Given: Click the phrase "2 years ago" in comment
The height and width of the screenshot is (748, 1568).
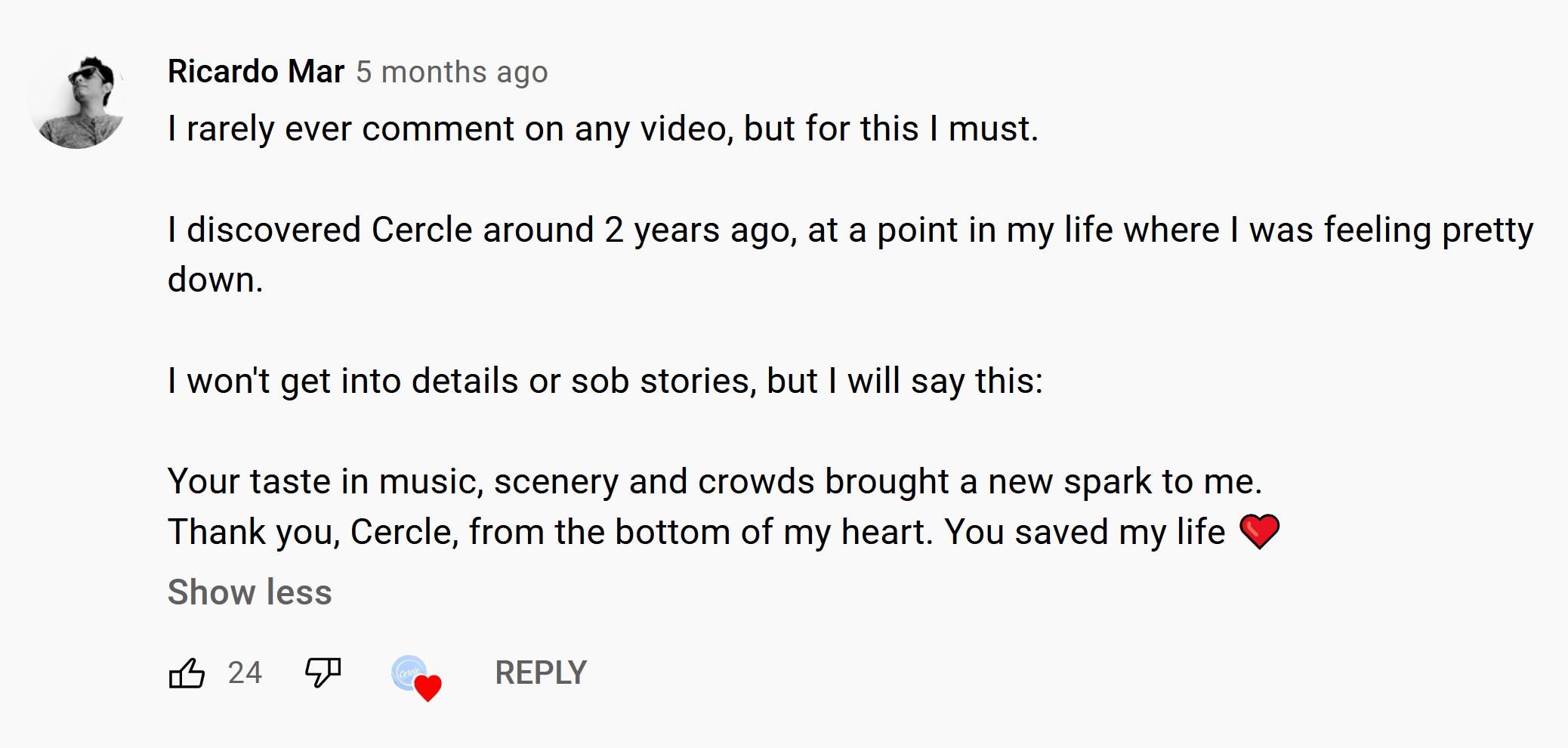Looking at the screenshot, I should (700, 230).
